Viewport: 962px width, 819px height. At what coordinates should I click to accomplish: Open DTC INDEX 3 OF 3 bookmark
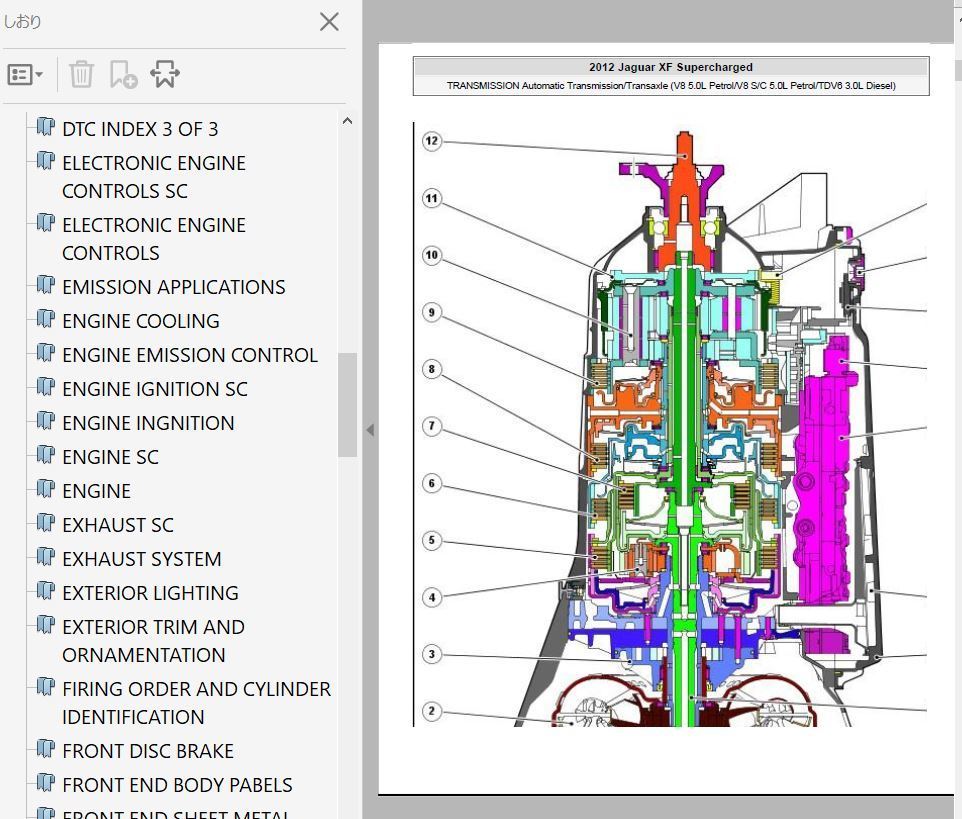[x=139, y=129]
